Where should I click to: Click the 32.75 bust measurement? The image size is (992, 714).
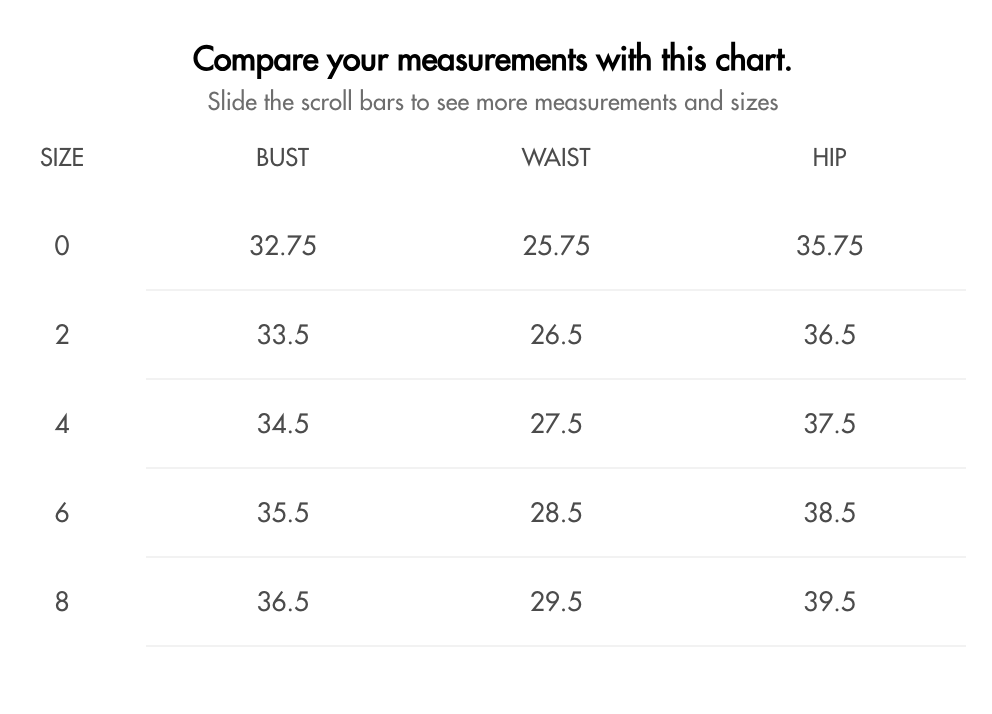click(x=283, y=246)
